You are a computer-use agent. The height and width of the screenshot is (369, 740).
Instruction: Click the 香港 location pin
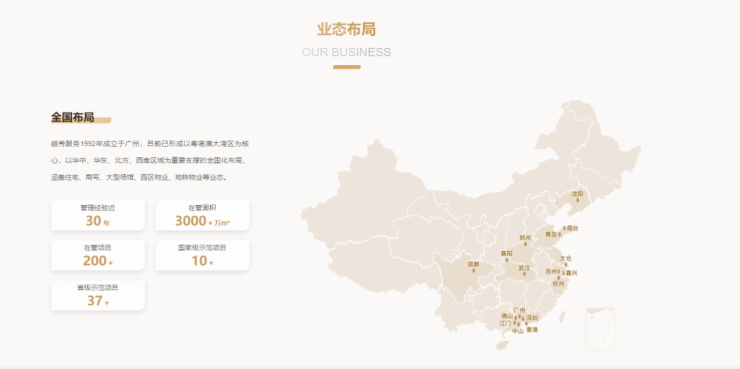point(527,323)
